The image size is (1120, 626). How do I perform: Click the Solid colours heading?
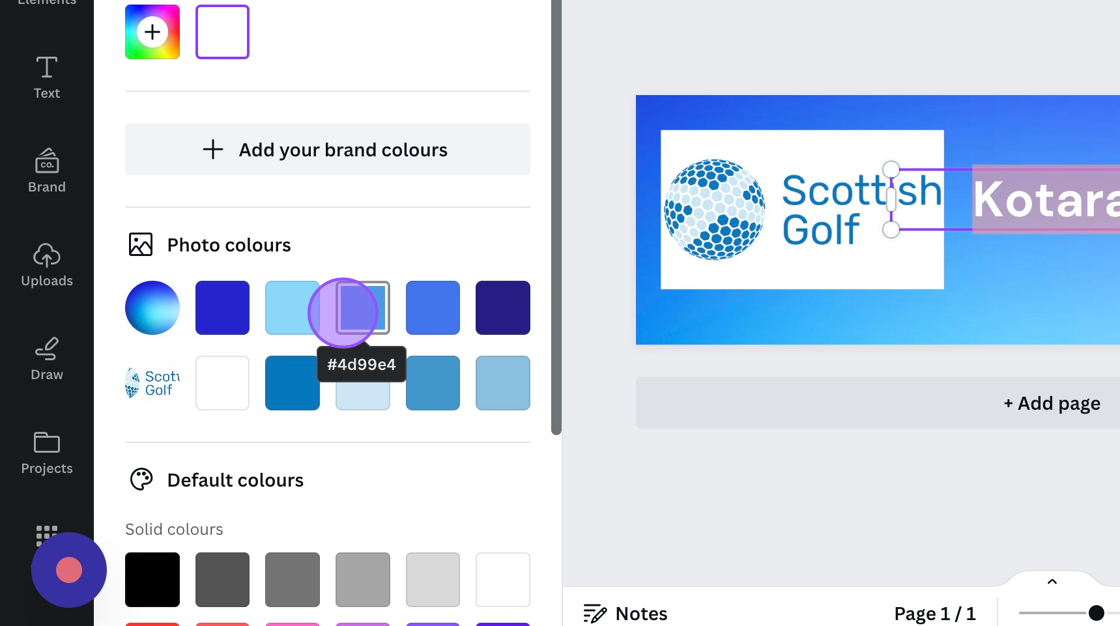coord(174,529)
